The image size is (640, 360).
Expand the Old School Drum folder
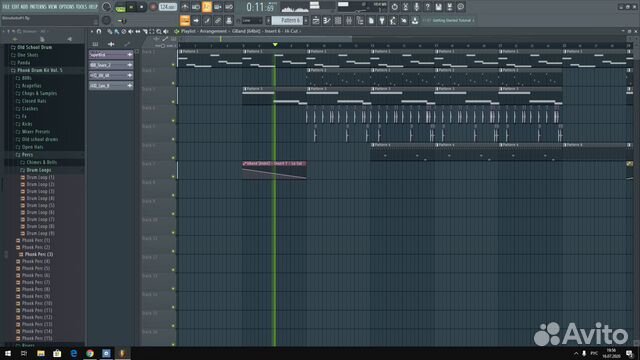tap(35, 47)
